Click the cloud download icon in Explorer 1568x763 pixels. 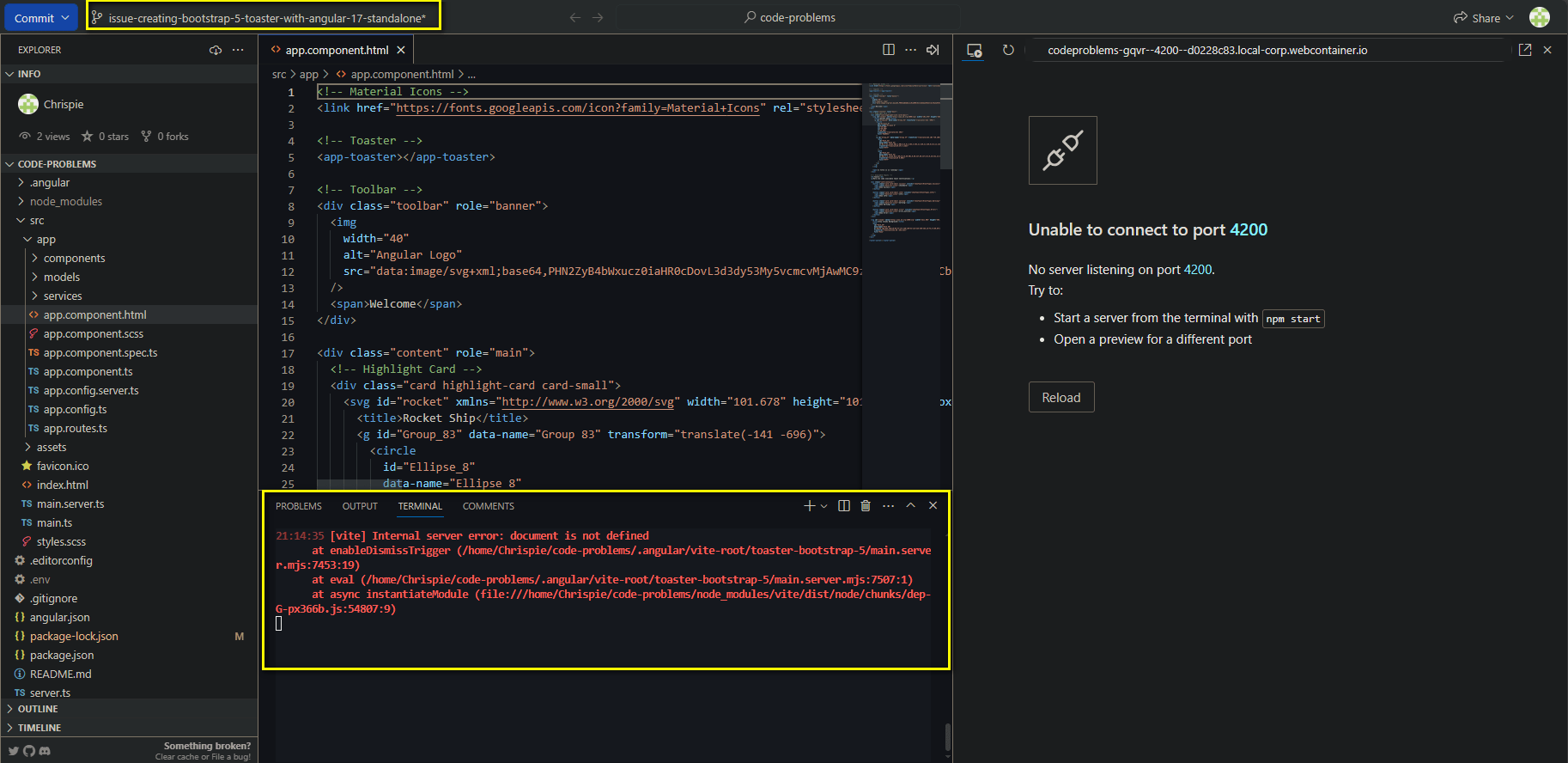tap(216, 50)
